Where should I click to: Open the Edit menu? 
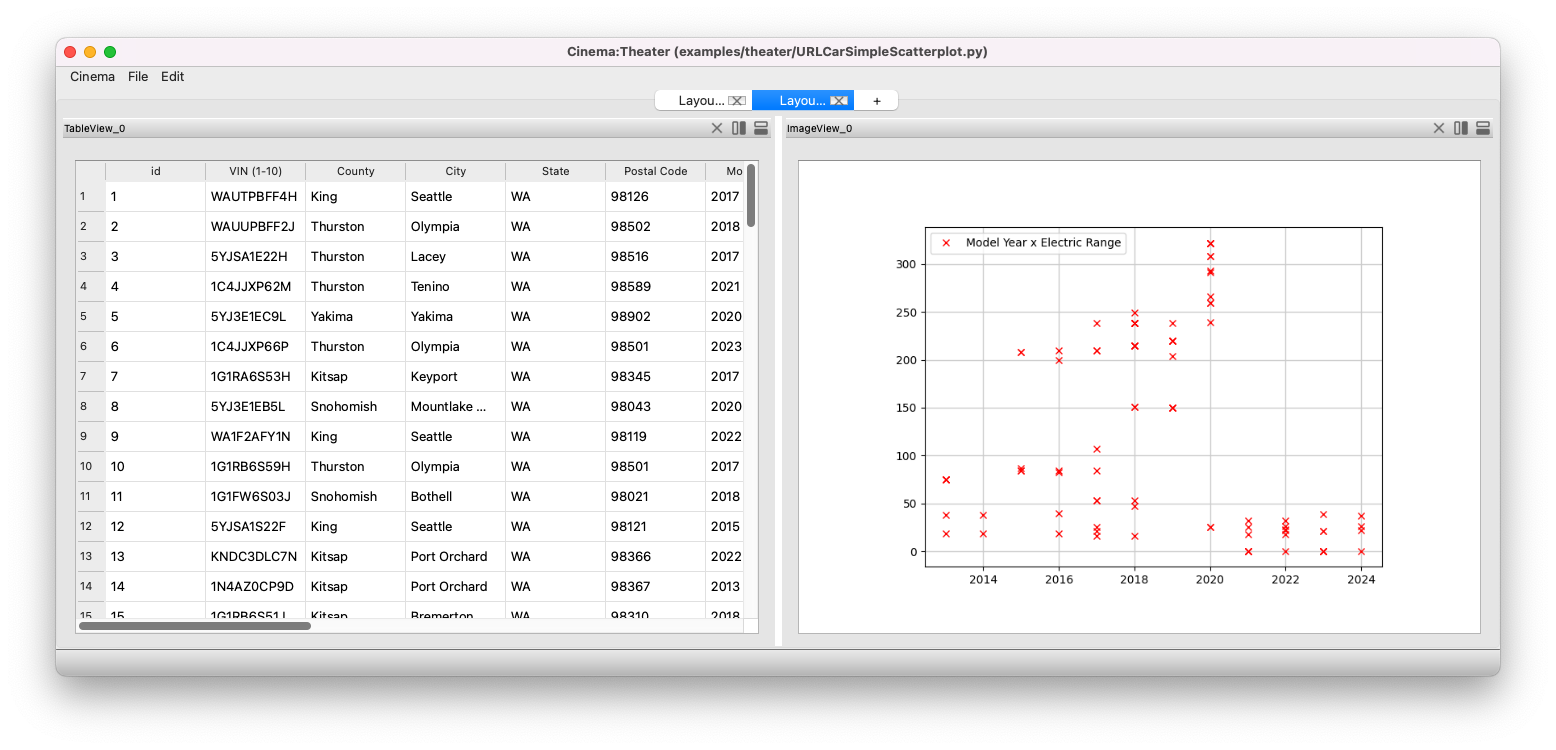(173, 77)
